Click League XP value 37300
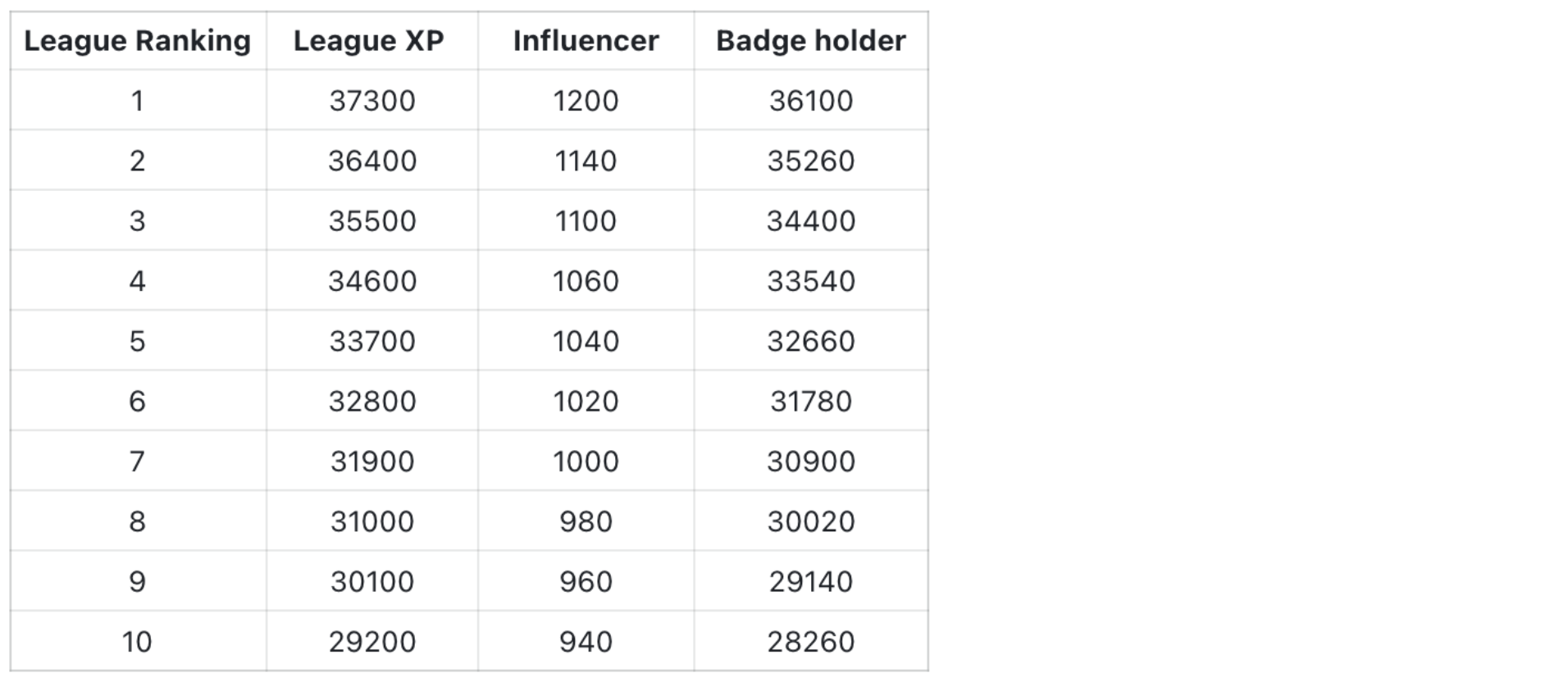Screen dimensions: 1568x682 372,100
